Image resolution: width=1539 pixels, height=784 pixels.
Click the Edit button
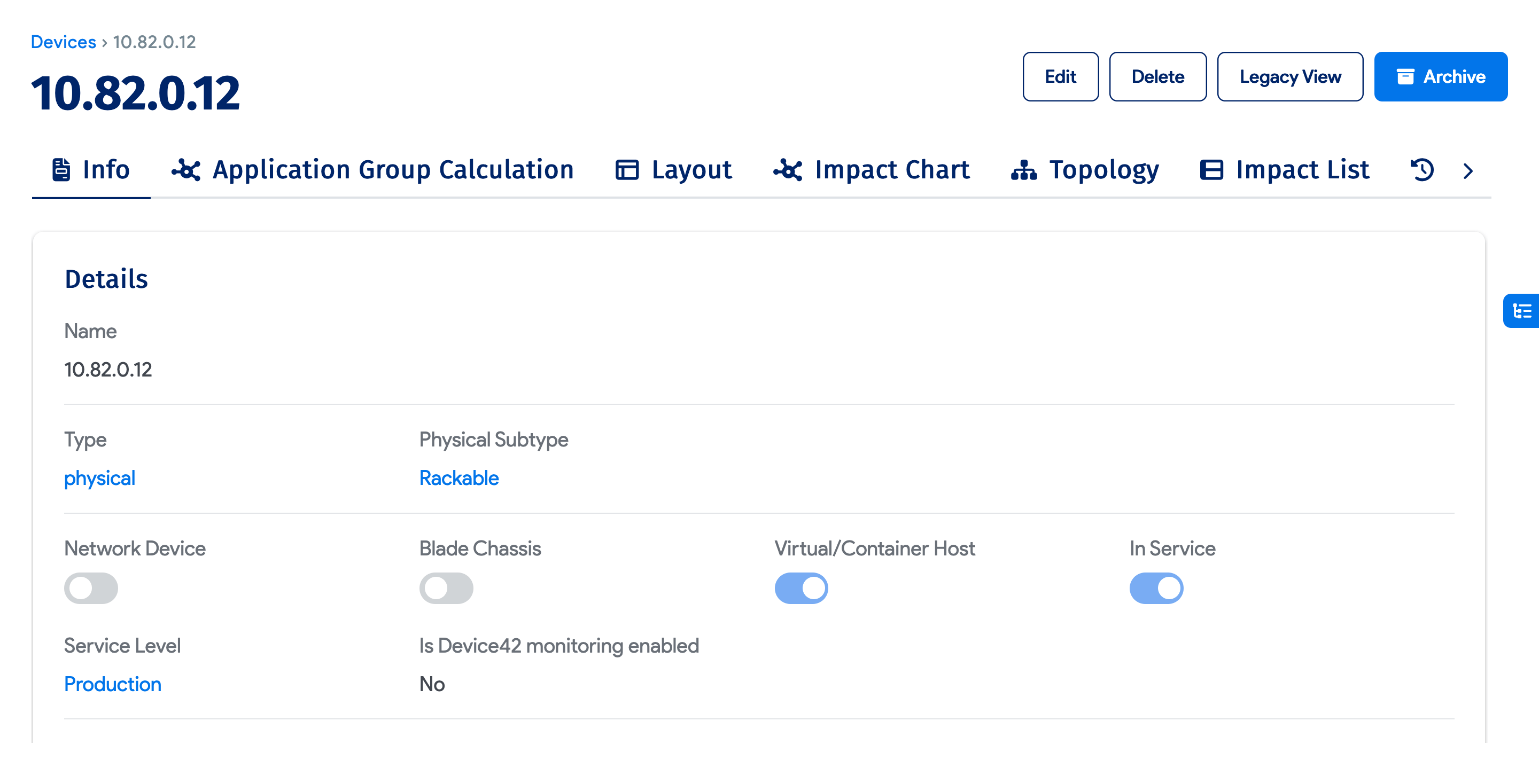coord(1060,76)
